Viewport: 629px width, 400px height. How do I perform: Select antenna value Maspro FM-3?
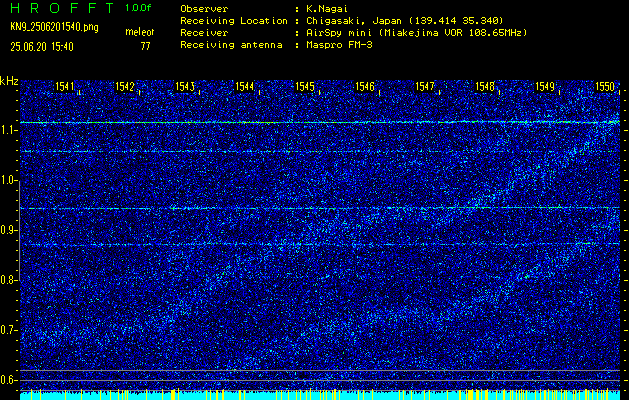pyautogui.click(x=339, y=45)
